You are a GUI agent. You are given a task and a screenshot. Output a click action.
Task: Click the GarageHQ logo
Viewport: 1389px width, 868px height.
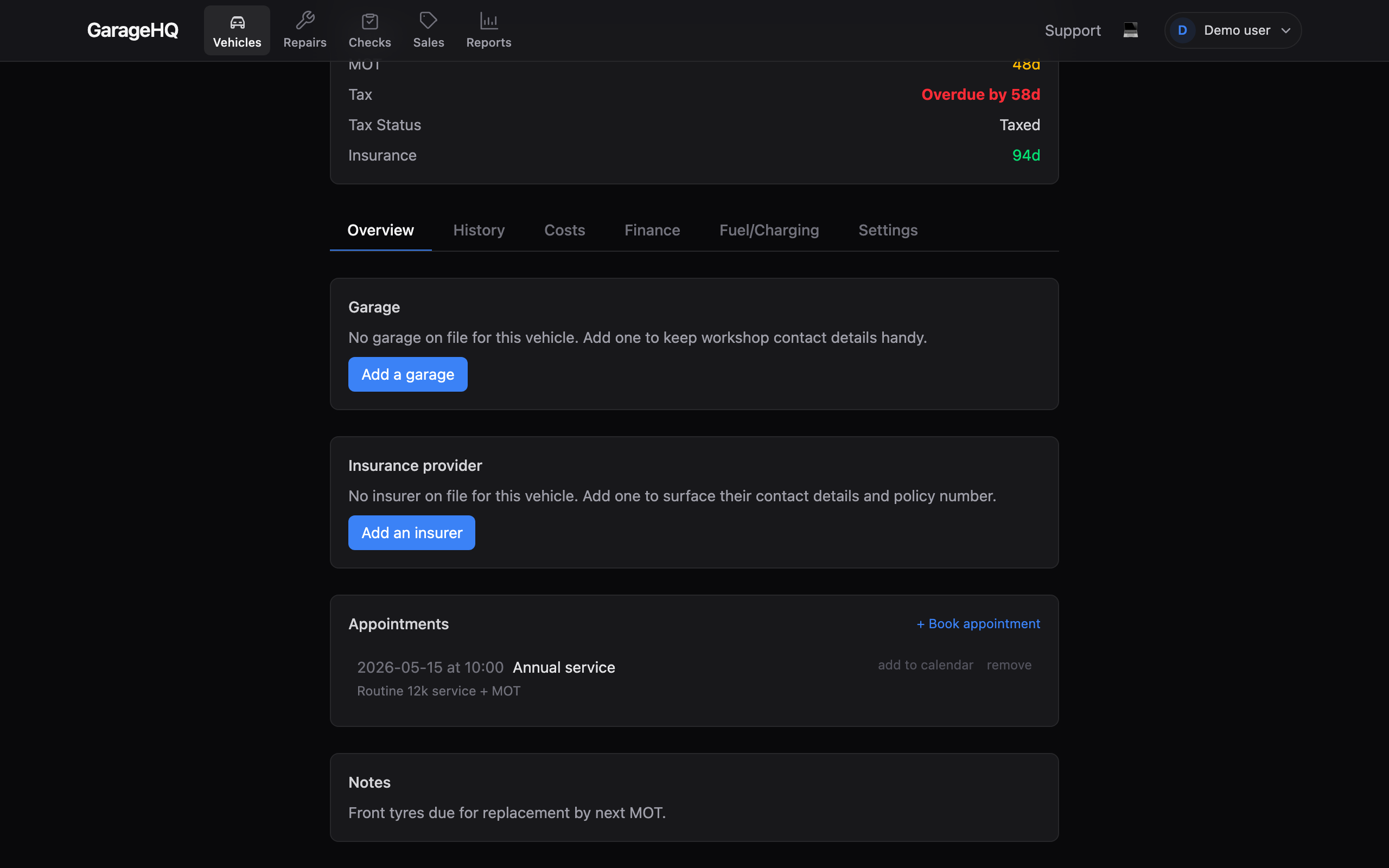[132, 30]
